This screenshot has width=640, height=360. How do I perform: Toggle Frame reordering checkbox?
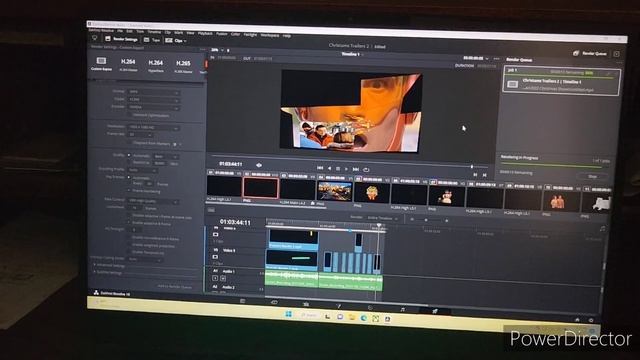point(129,191)
